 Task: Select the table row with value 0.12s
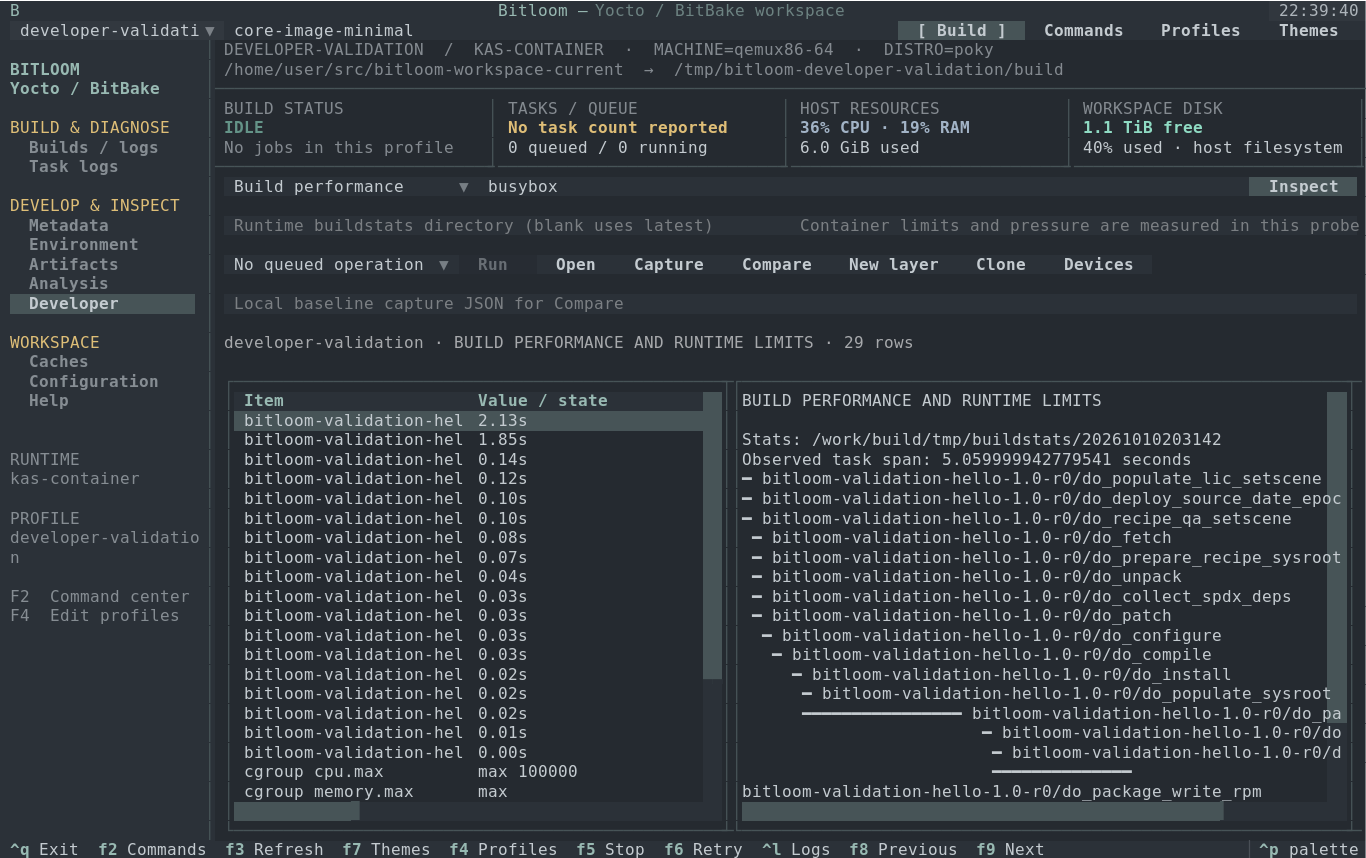(468, 480)
